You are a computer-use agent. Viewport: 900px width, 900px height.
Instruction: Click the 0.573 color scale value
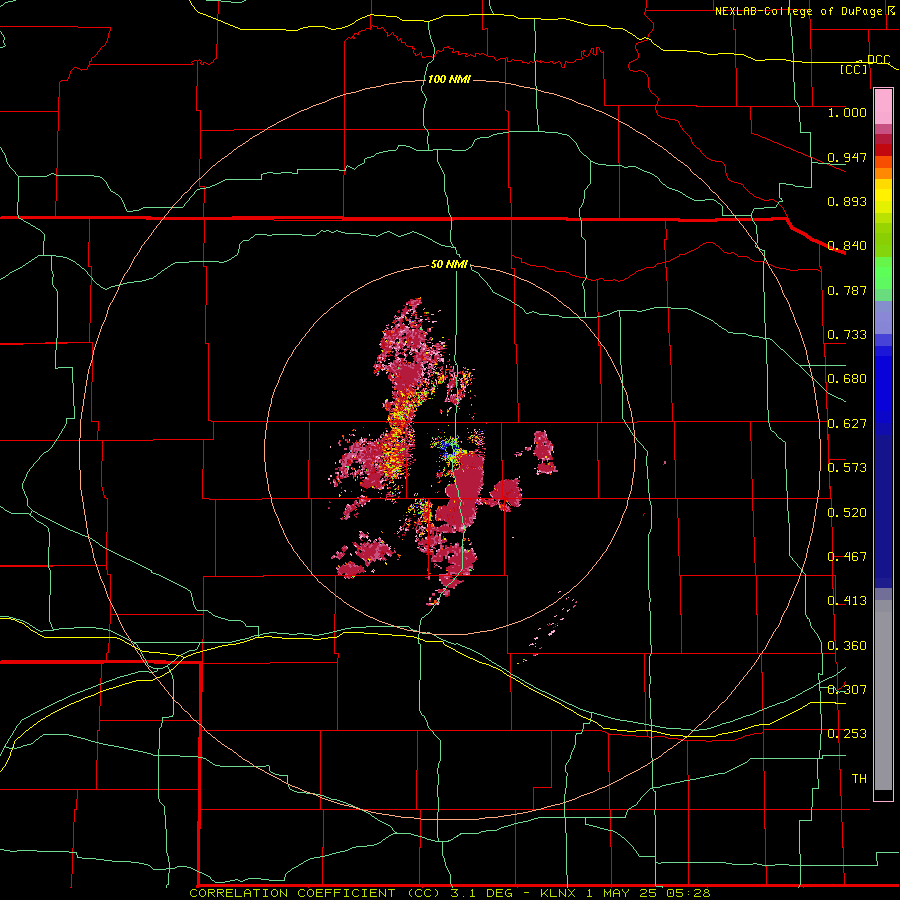tap(847, 468)
